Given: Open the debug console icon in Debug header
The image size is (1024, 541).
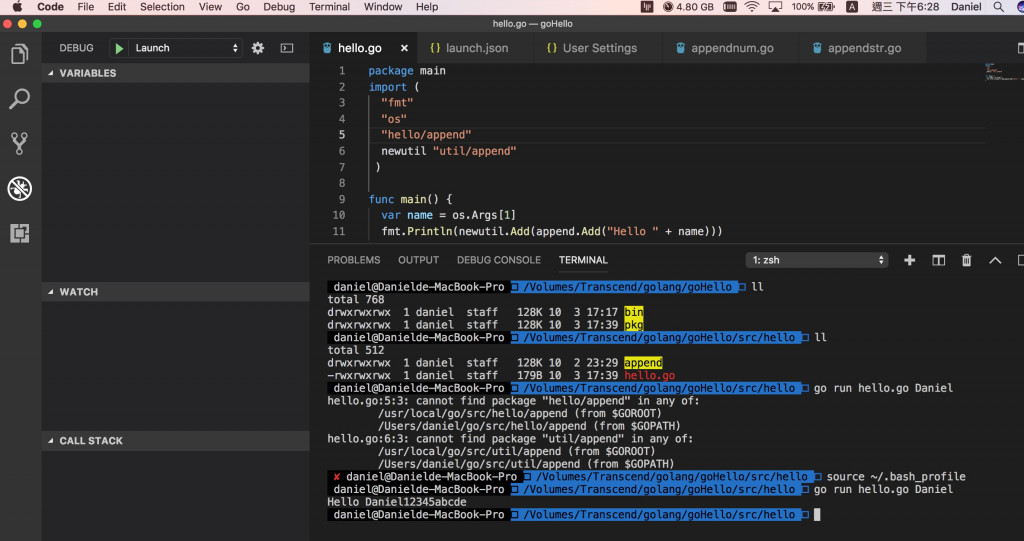Looking at the screenshot, I should [x=287, y=48].
